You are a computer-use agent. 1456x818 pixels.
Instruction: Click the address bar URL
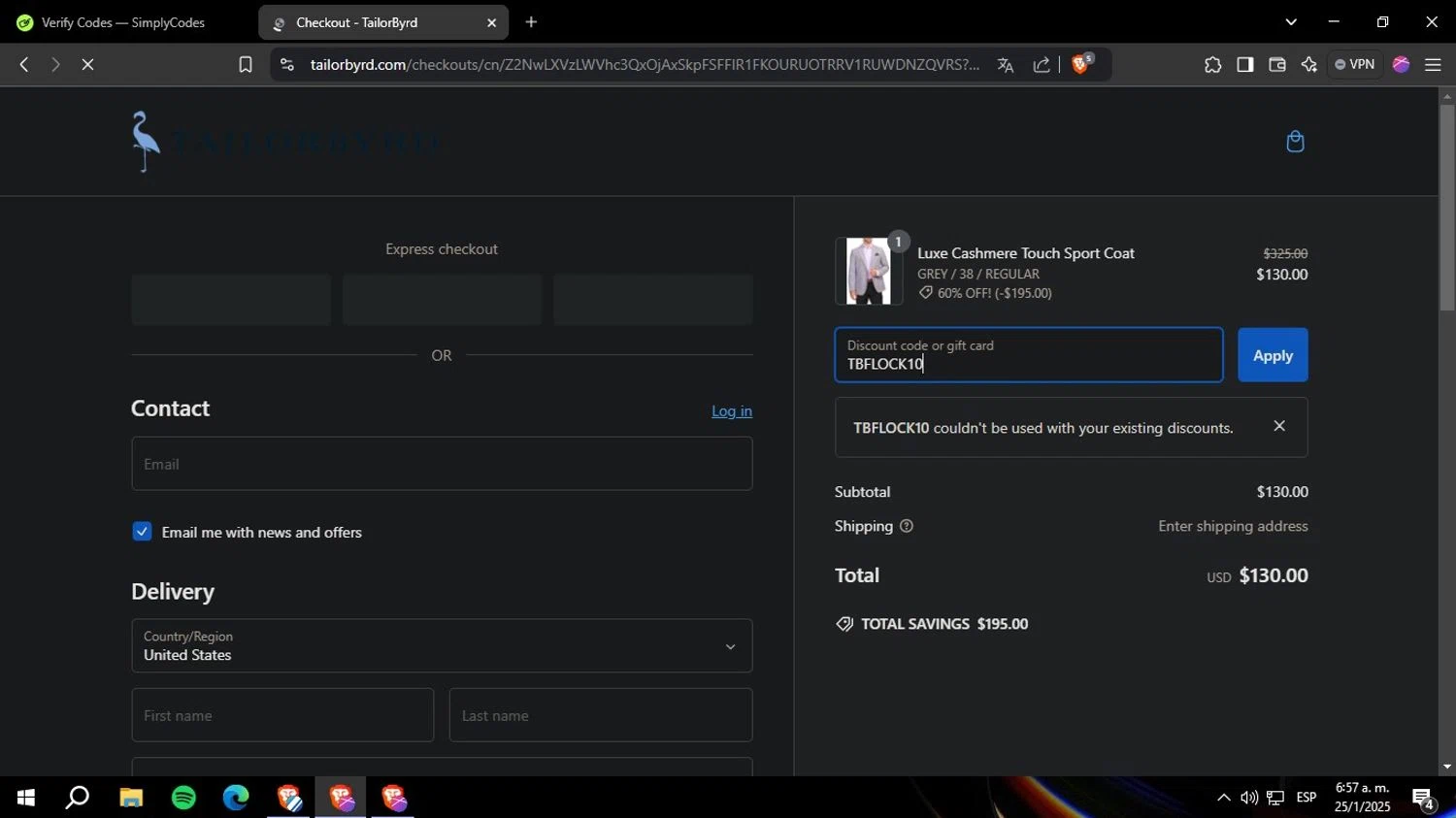point(645,65)
